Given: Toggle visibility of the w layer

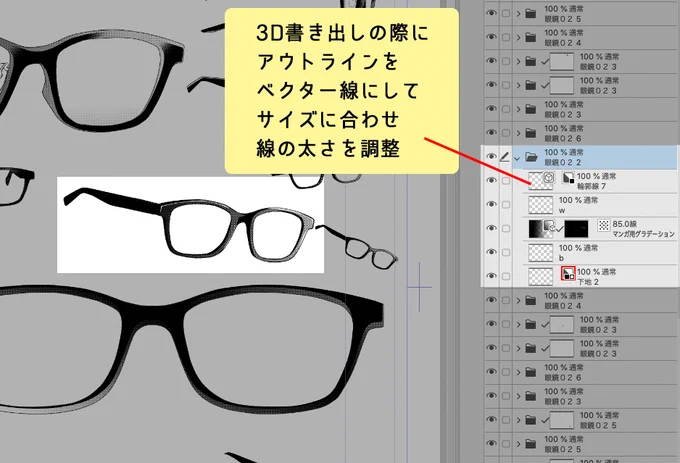Looking at the screenshot, I should point(491,204).
